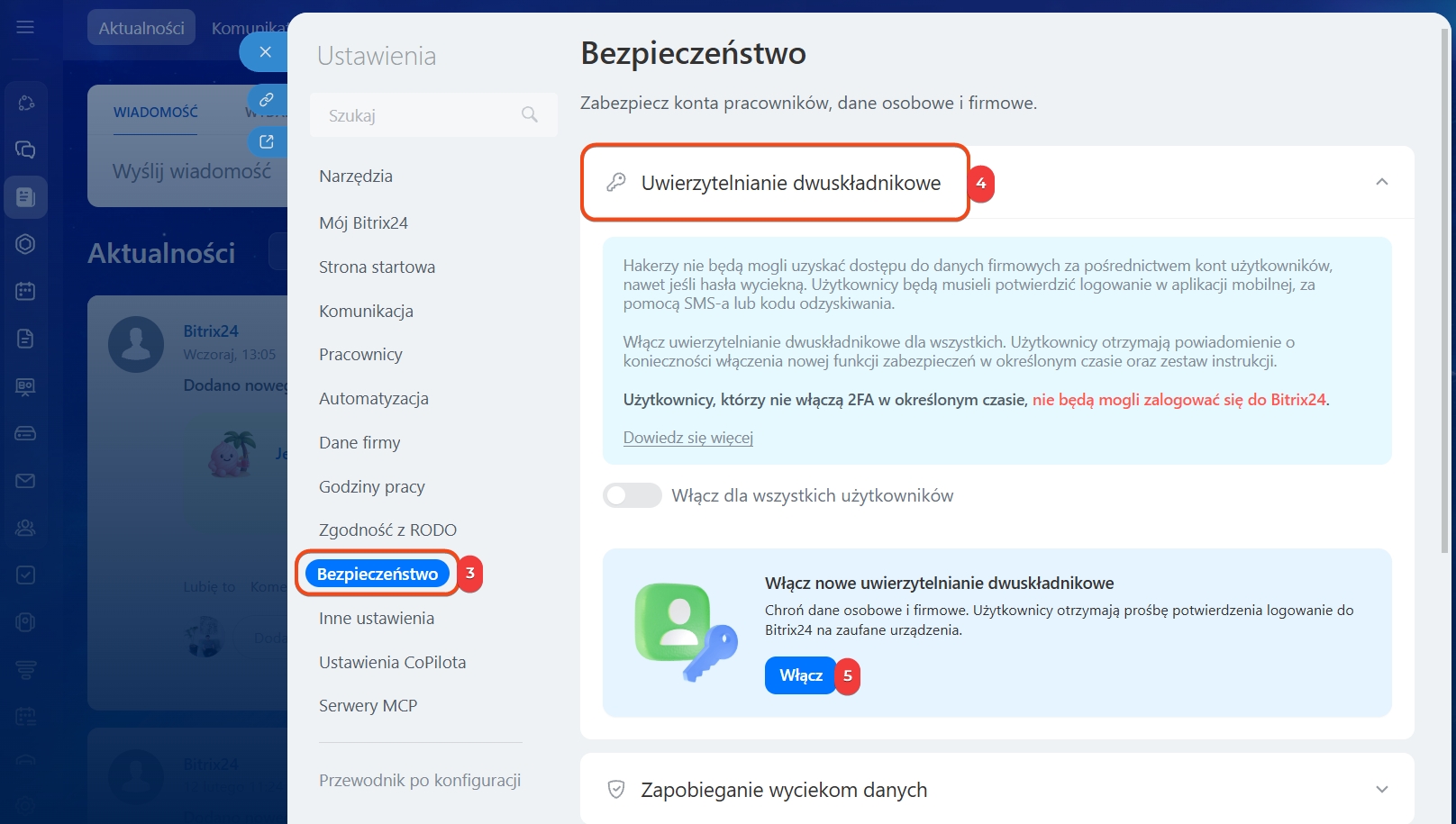Open the calendar icon in left sidebar
1456x824 pixels.
pyautogui.click(x=25, y=291)
